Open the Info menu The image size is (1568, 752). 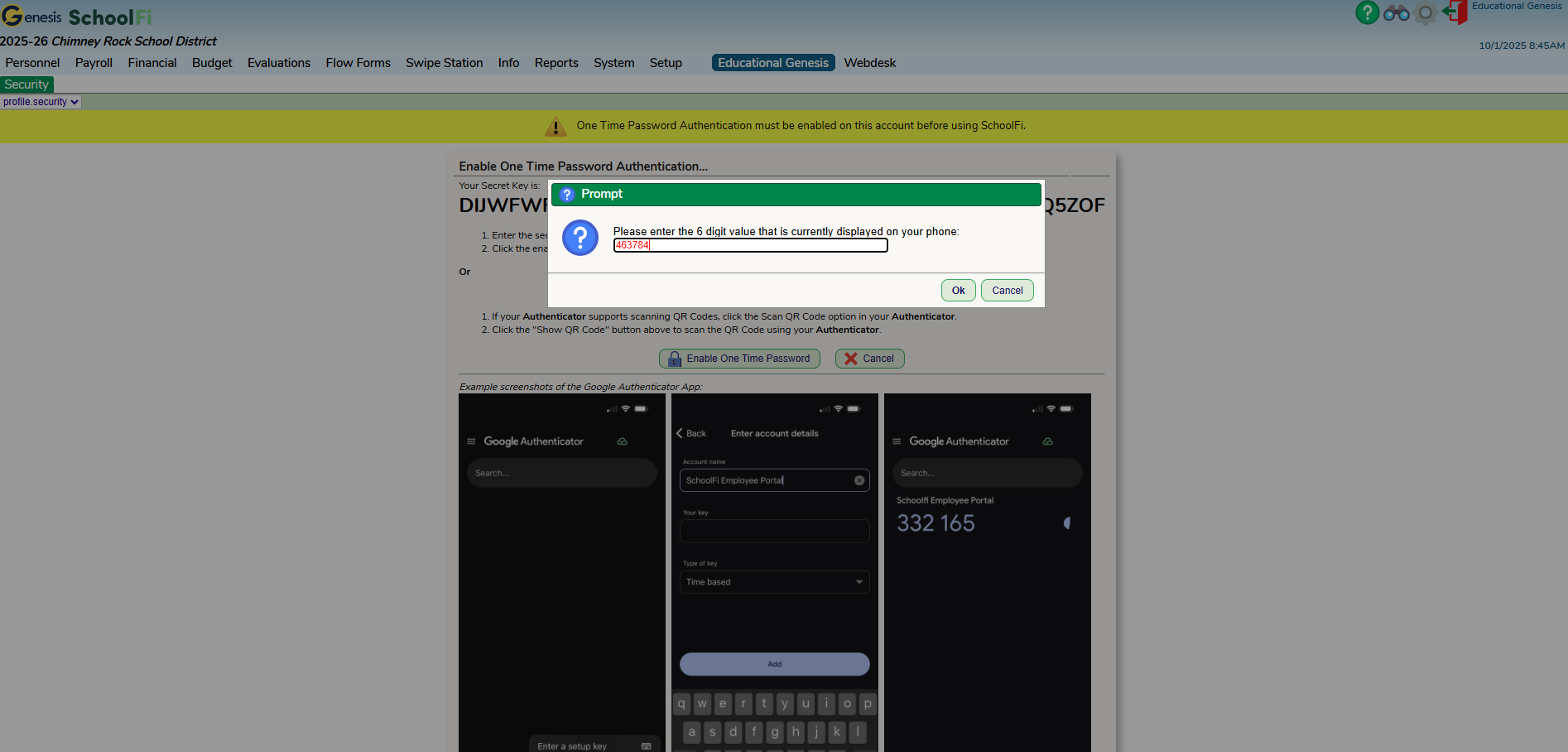508,63
